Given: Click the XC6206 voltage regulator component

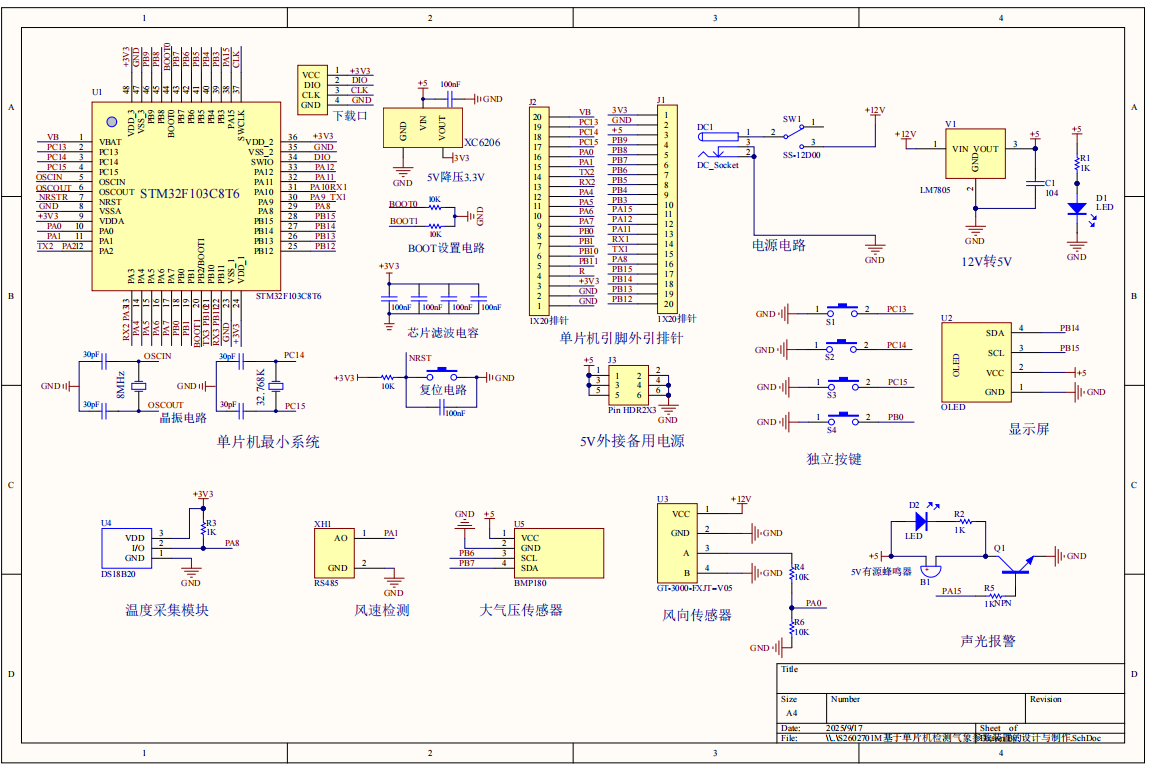Looking at the screenshot, I should pos(422,128).
